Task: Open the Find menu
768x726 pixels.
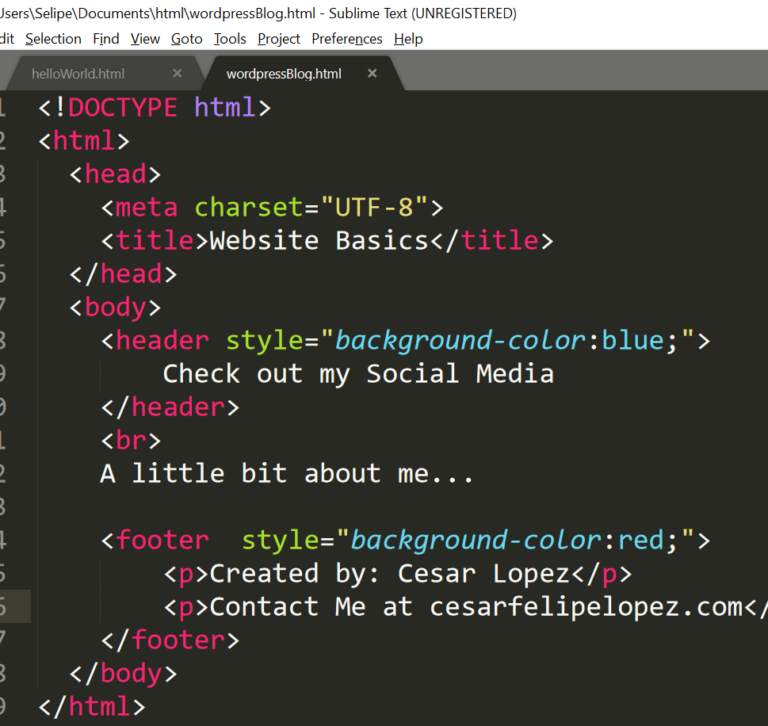Action: click(x=105, y=39)
